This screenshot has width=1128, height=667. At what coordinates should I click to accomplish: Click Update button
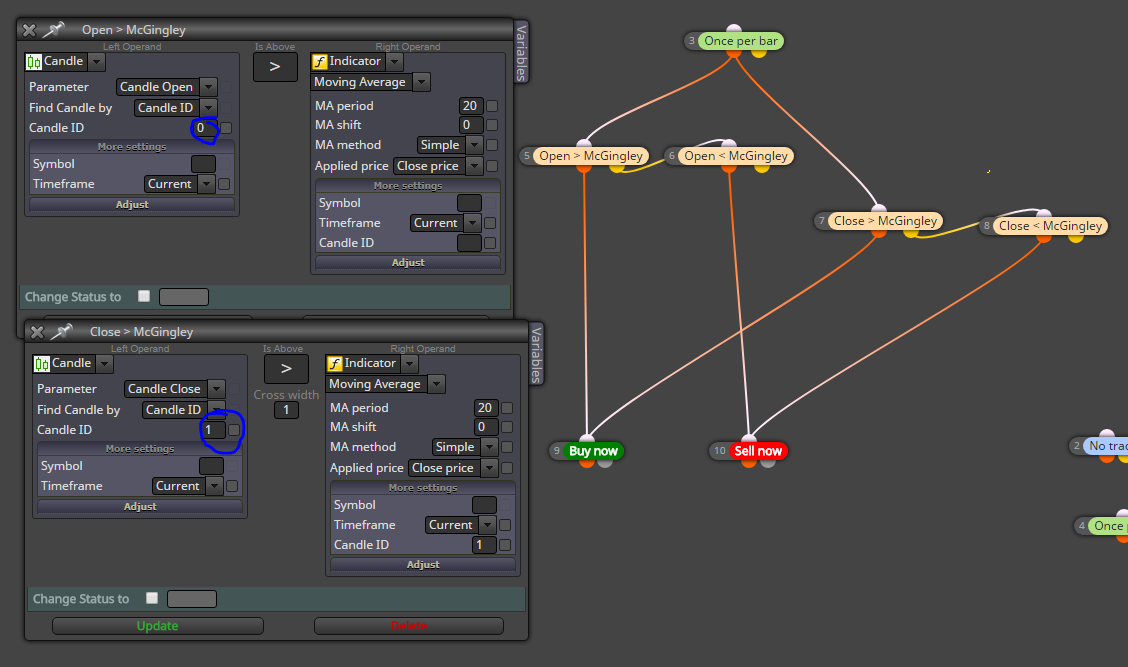158,626
